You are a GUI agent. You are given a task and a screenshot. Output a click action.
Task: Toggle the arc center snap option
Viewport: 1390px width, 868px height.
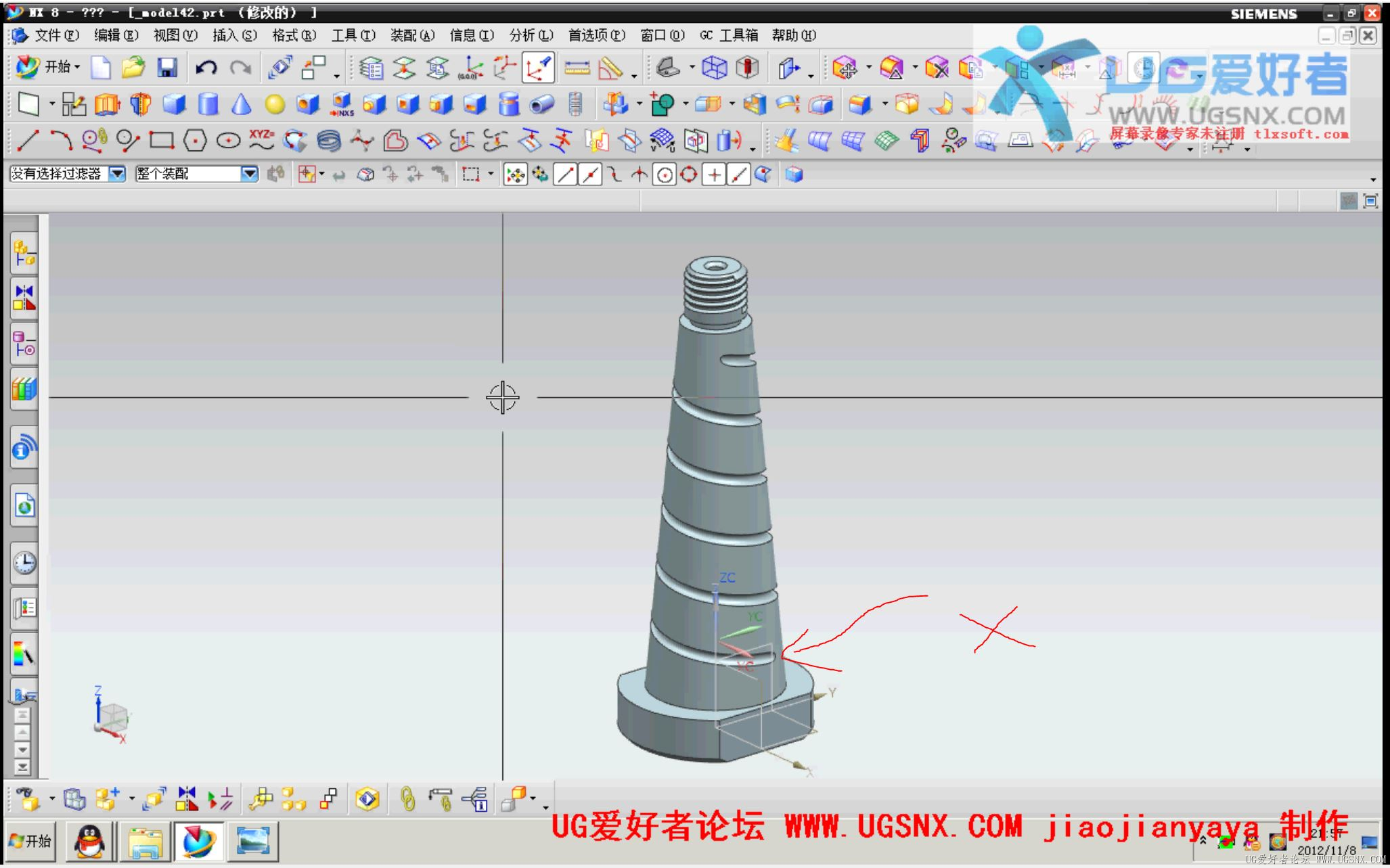665,175
